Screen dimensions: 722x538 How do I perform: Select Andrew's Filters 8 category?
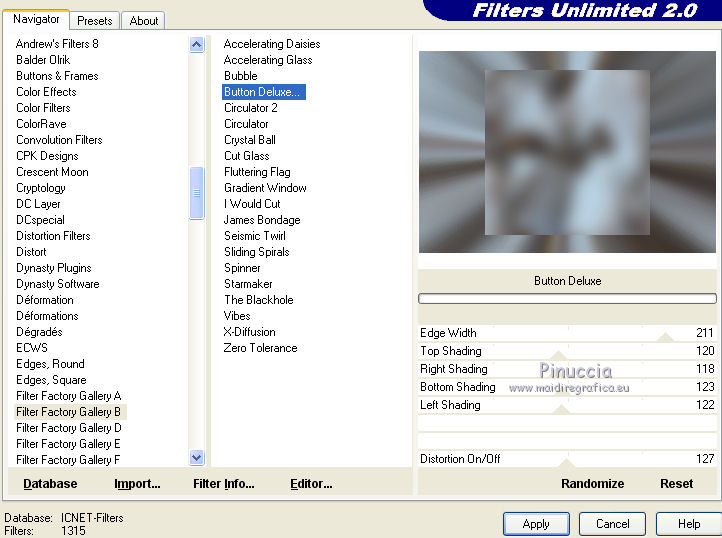click(x=57, y=44)
